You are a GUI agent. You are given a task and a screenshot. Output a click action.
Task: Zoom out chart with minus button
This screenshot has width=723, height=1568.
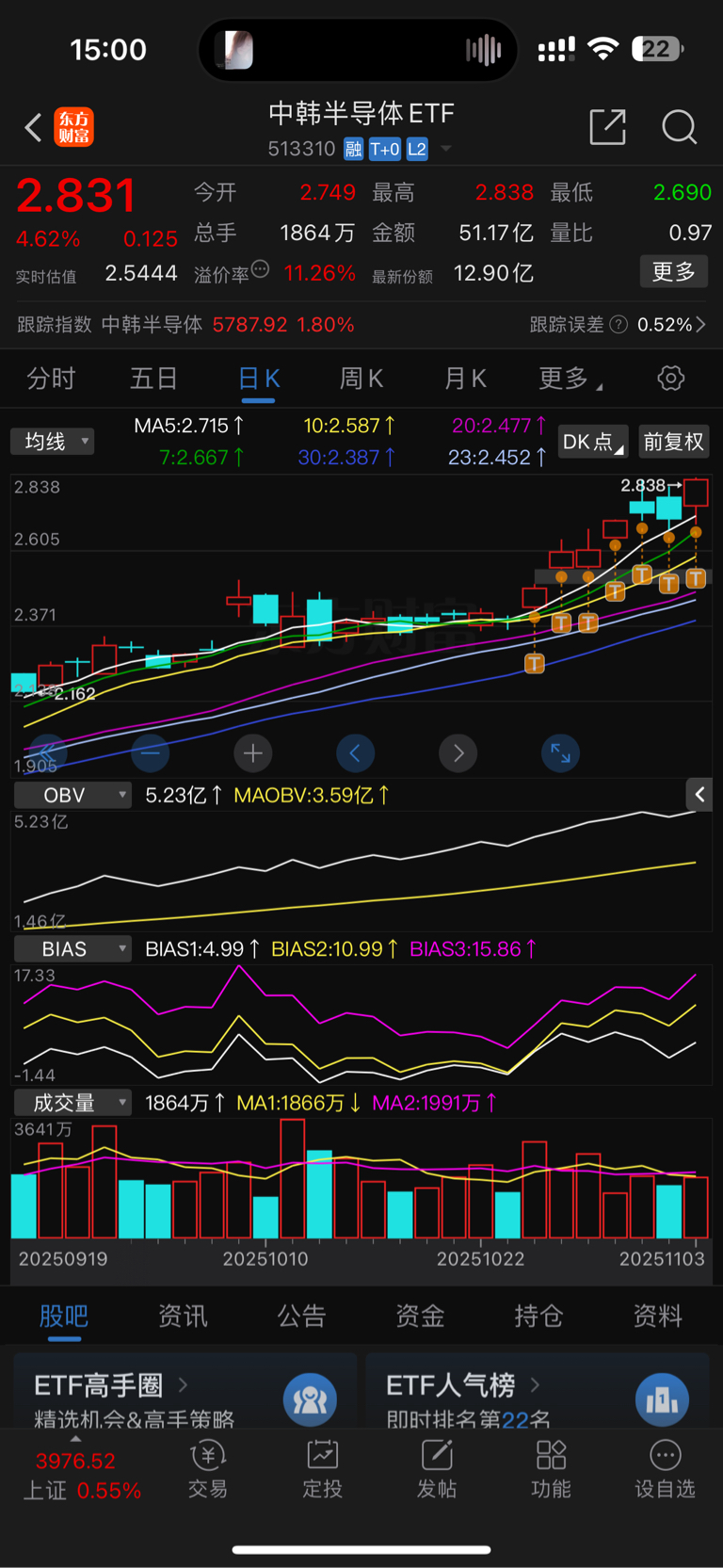pyautogui.click(x=151, y=752)
